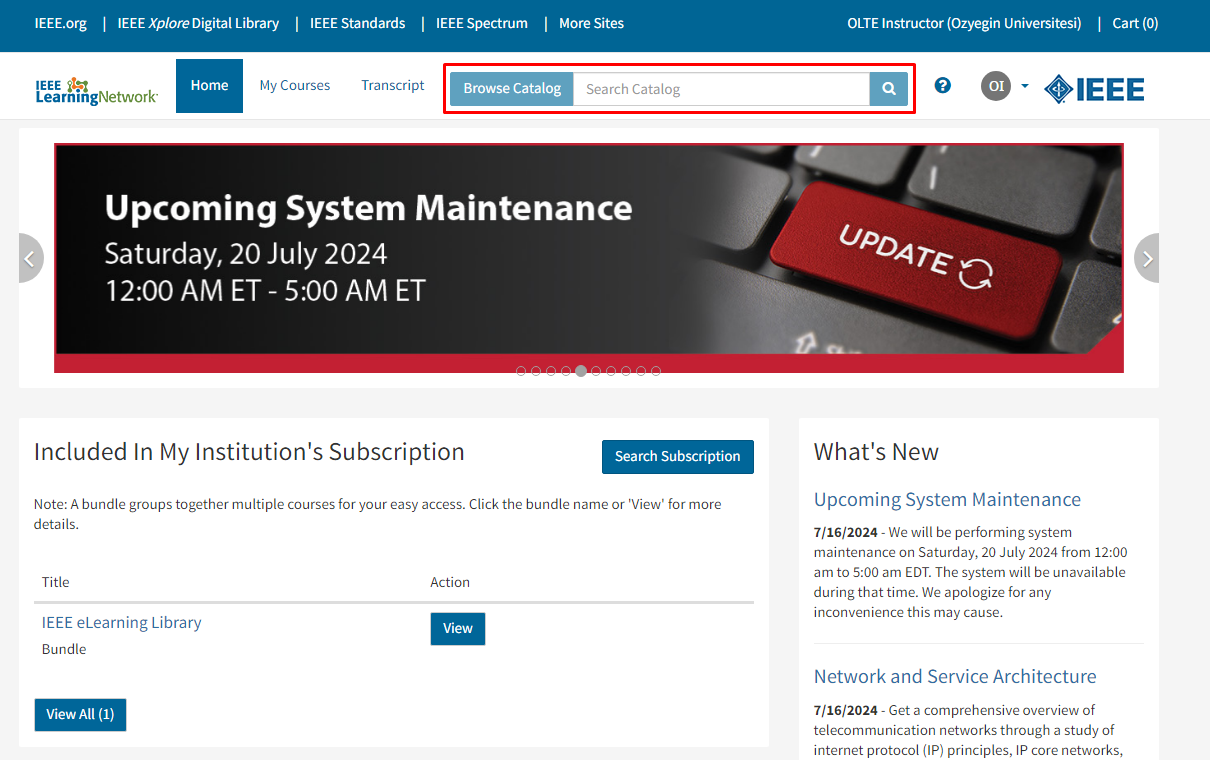The image size is (1210, 760).
Task: Click the Action column header
Action: (x=450, y=582)
